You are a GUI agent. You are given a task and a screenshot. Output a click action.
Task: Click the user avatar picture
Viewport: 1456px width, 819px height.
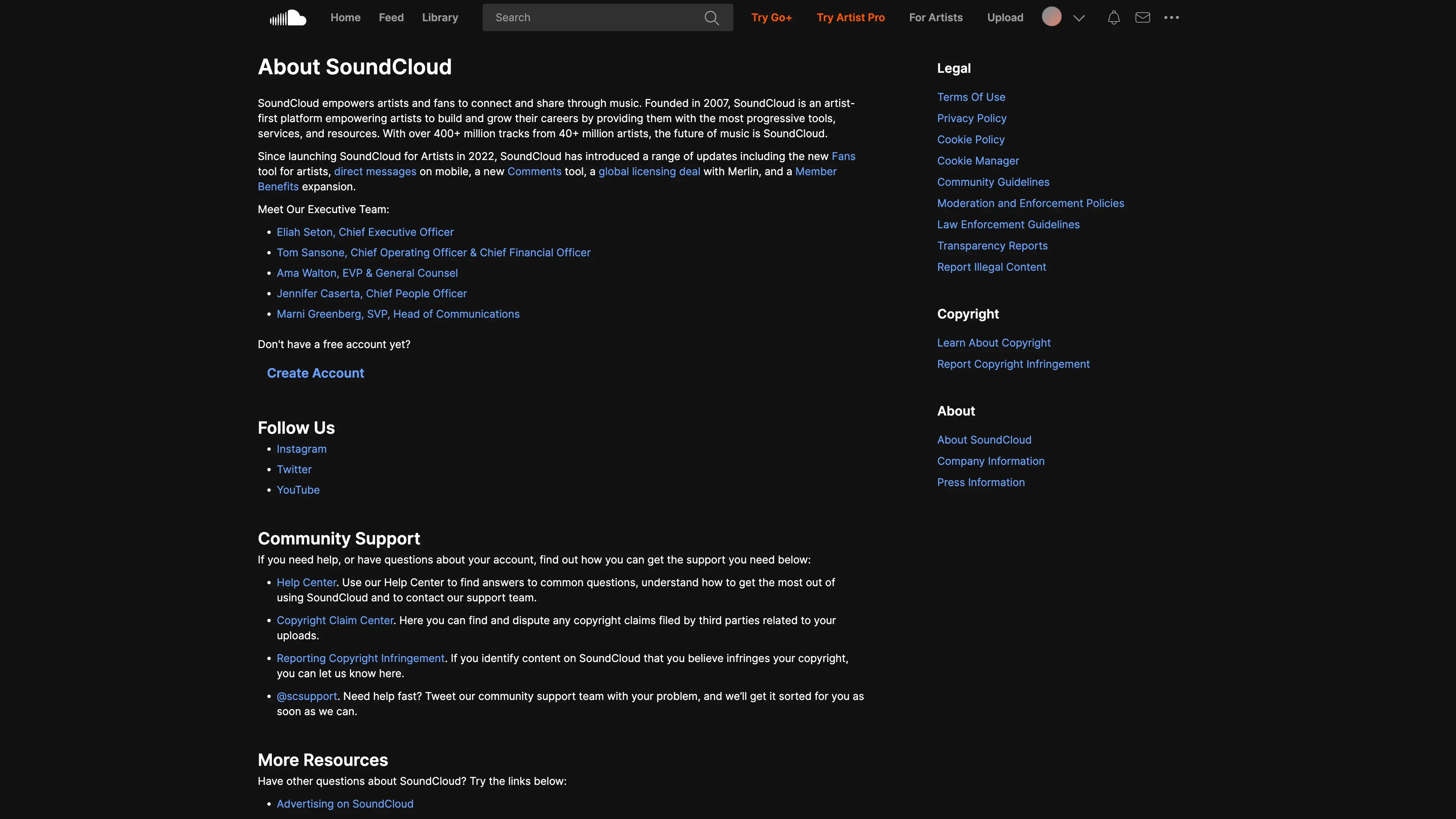click(x=1051, y=17)
